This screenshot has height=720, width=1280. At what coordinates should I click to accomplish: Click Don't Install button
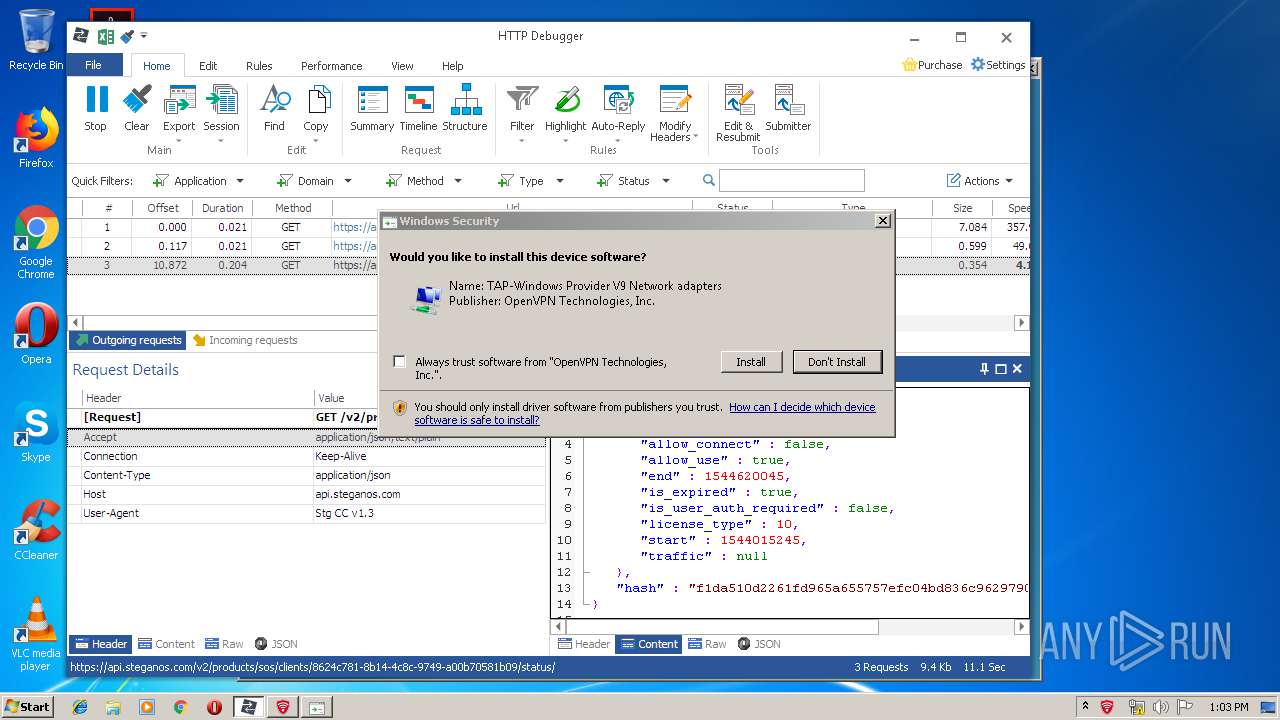[837, 362]
